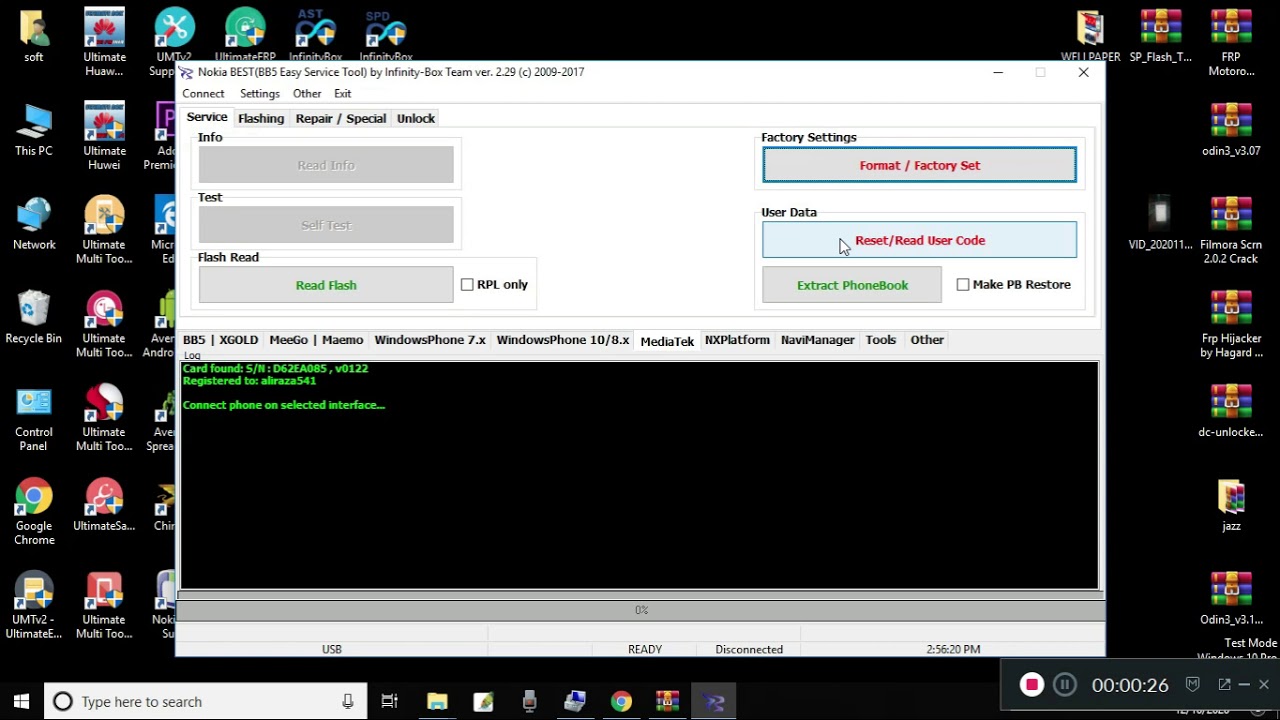Select the MediaTek platform tab

point(667,341)
